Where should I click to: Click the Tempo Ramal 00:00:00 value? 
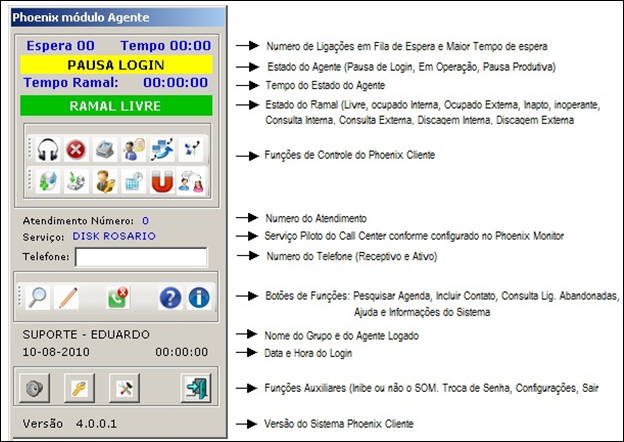pos(176,82)
